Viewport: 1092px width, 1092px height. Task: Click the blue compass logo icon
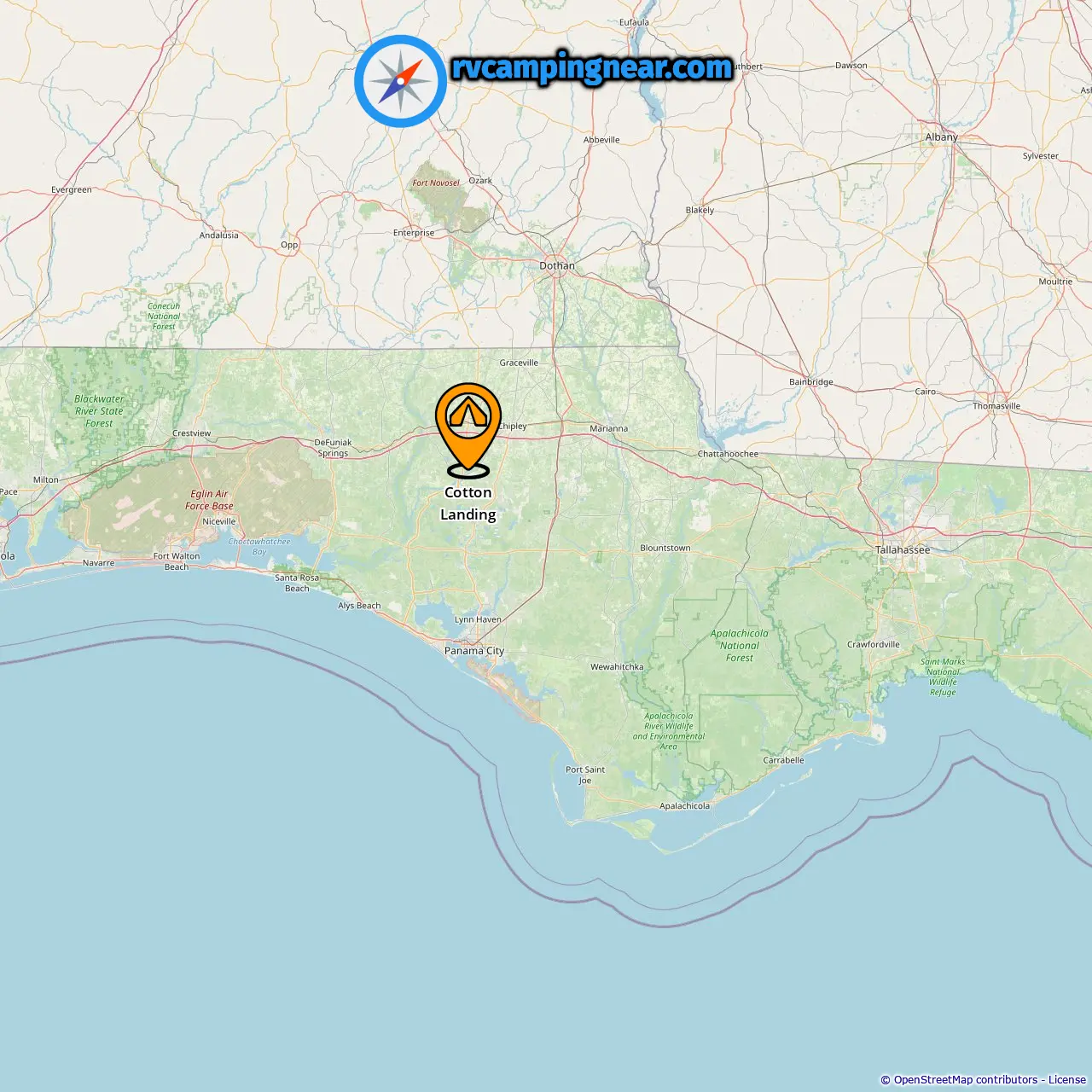(x=400, y=81)
